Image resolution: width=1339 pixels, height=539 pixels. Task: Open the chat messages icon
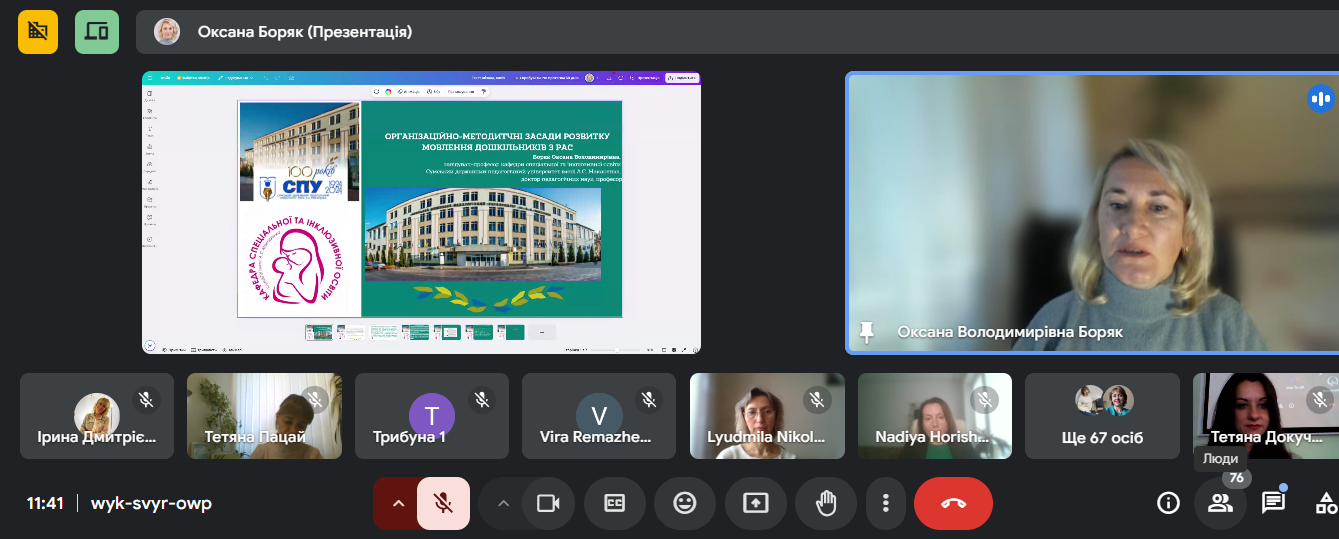point(1273,503)
